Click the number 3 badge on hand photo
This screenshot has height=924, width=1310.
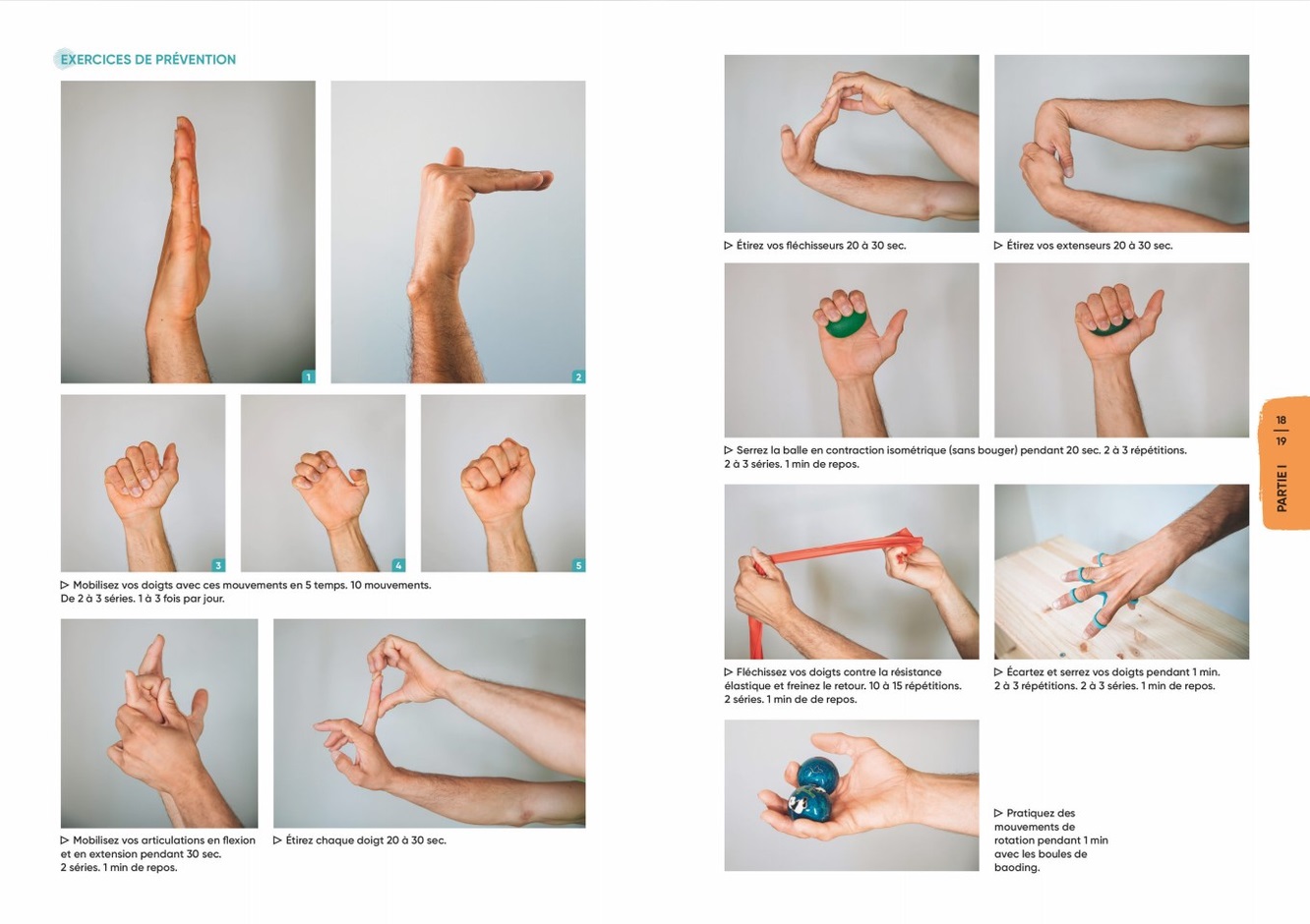(218, 565)
